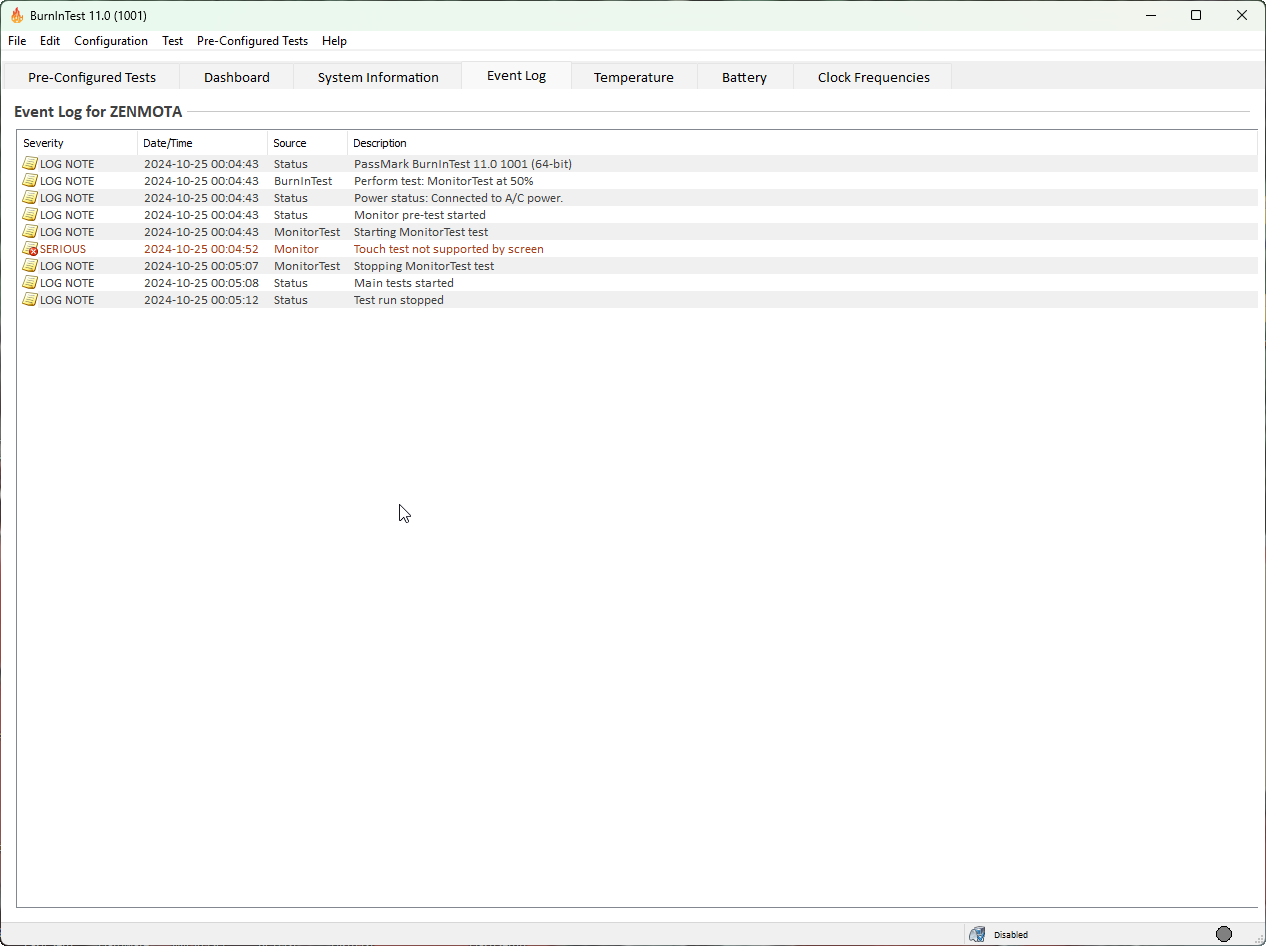Open the Test menu
The width and height of the screenshot is (1266, 946).
point(173,41)
